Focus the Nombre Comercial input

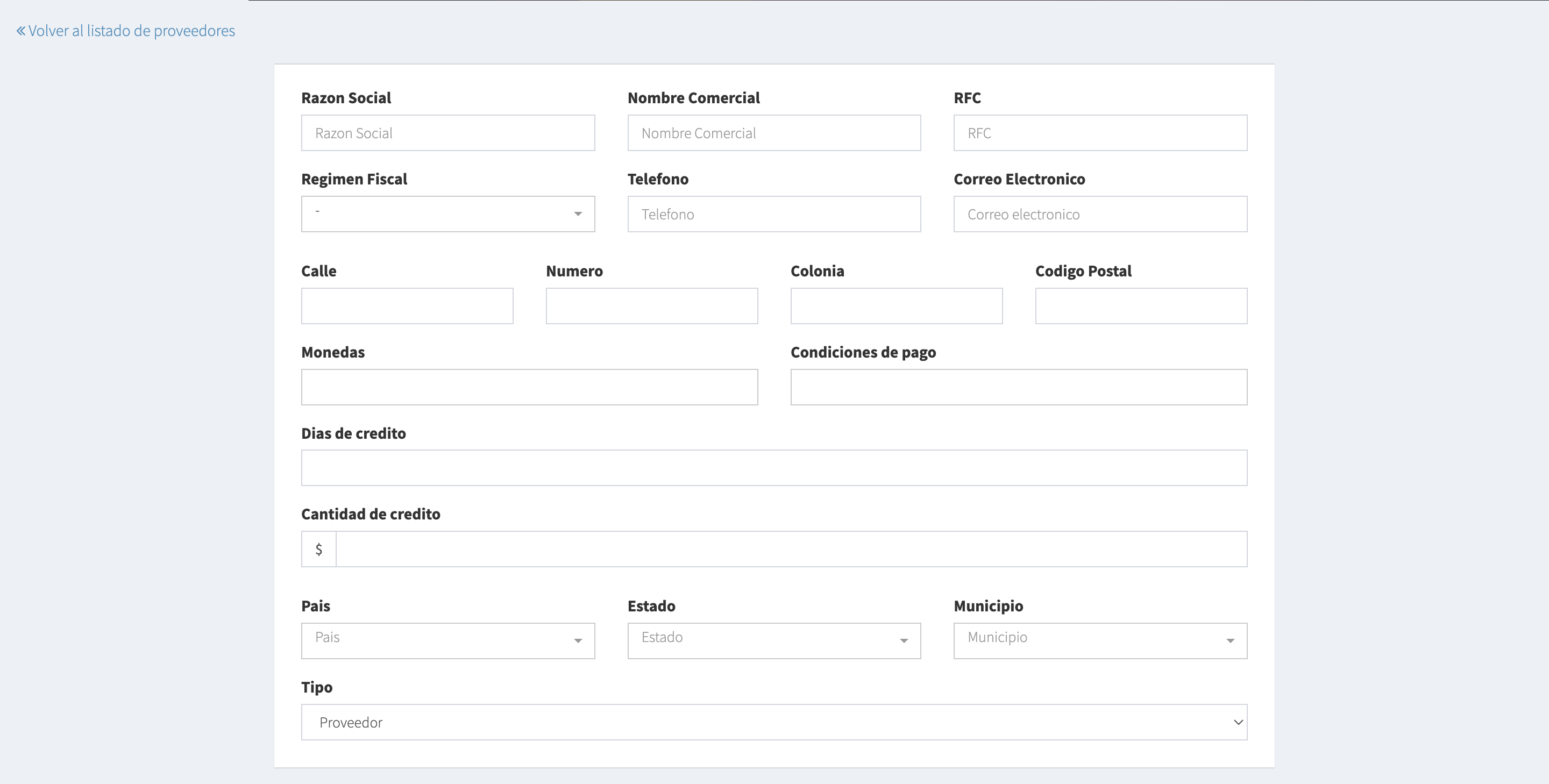point(773,133)
